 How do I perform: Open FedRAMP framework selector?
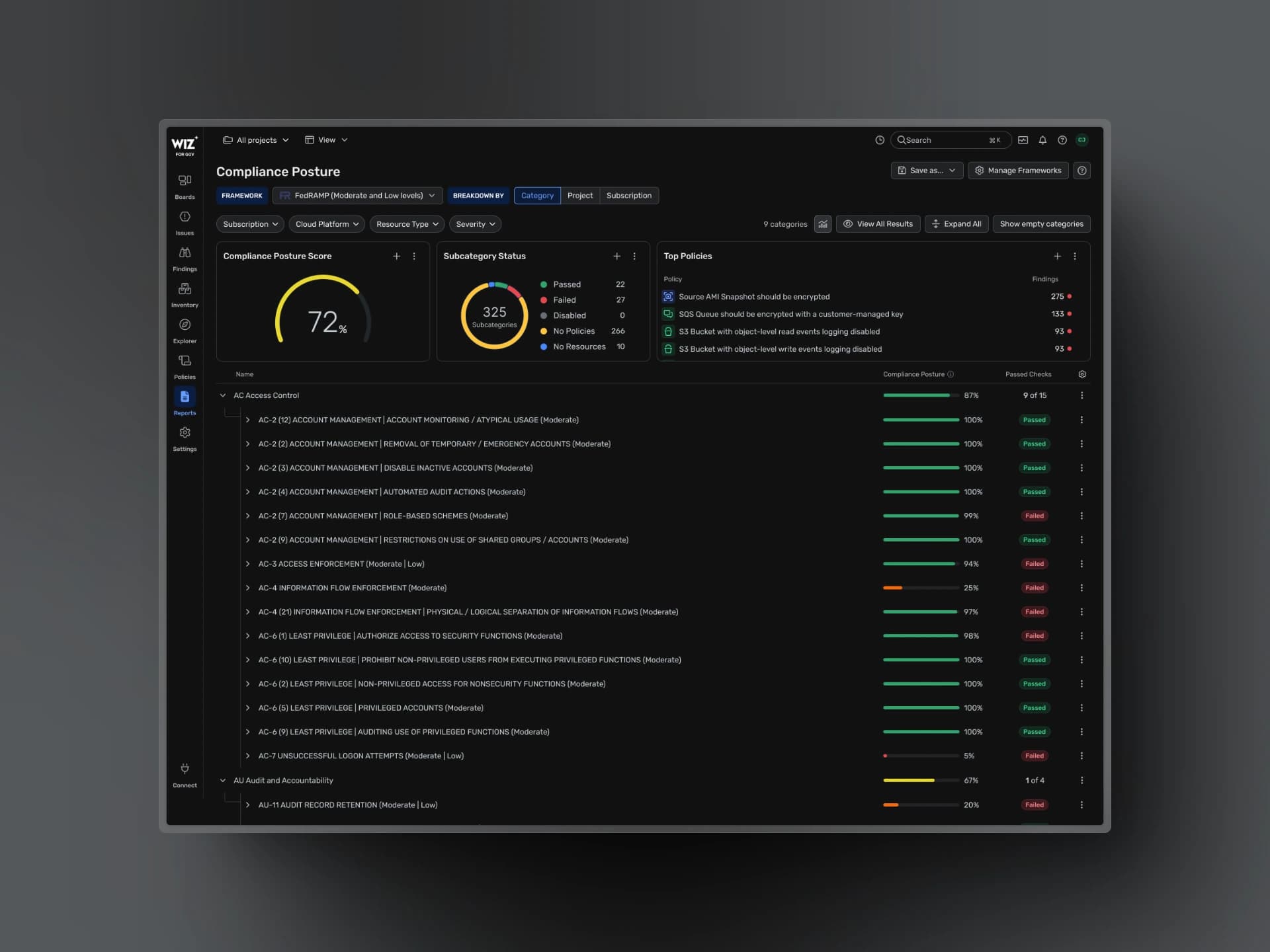tap(357, 196)
